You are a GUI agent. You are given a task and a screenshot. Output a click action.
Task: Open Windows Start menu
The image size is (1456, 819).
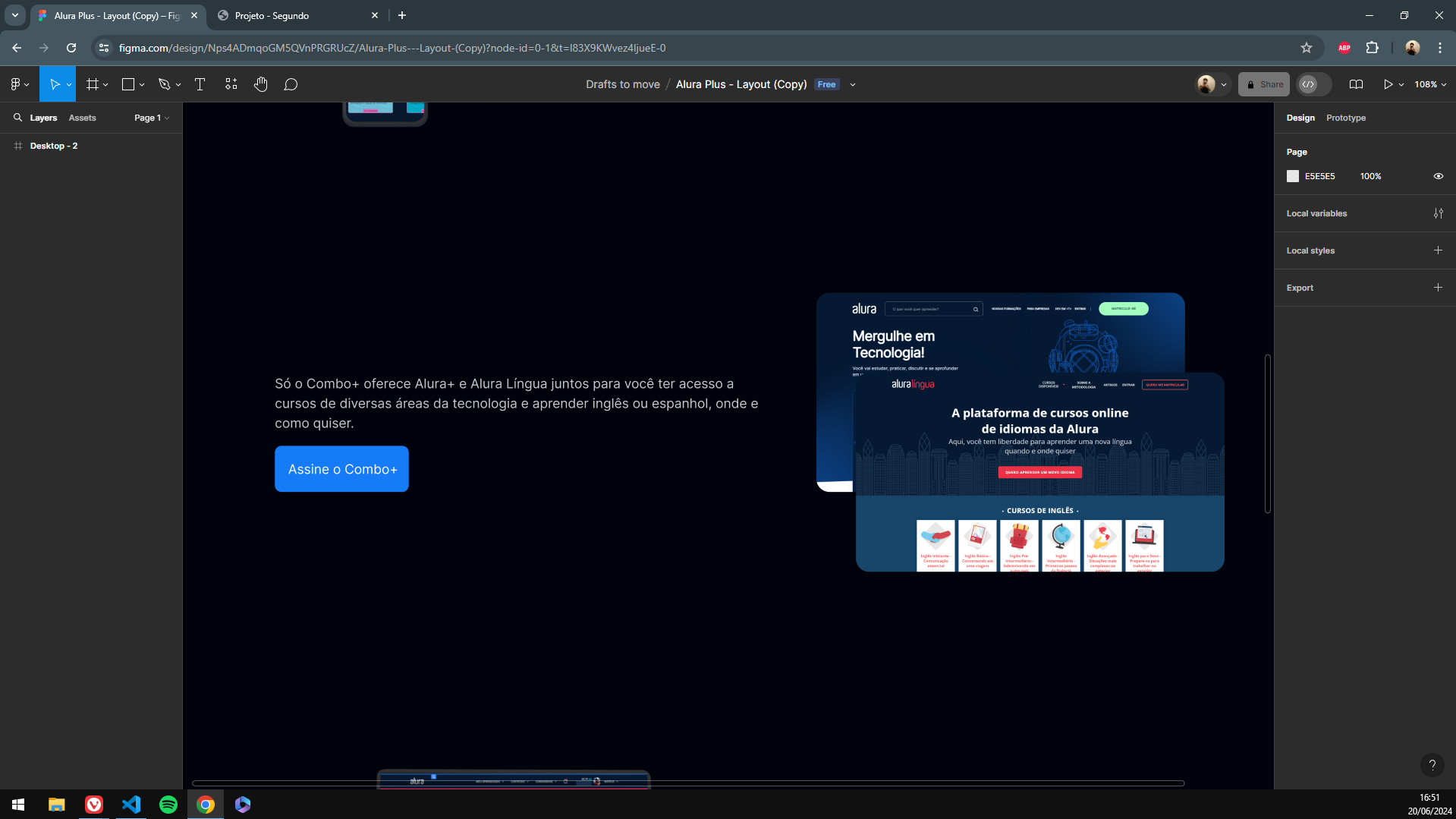click(x=18, y=805)
